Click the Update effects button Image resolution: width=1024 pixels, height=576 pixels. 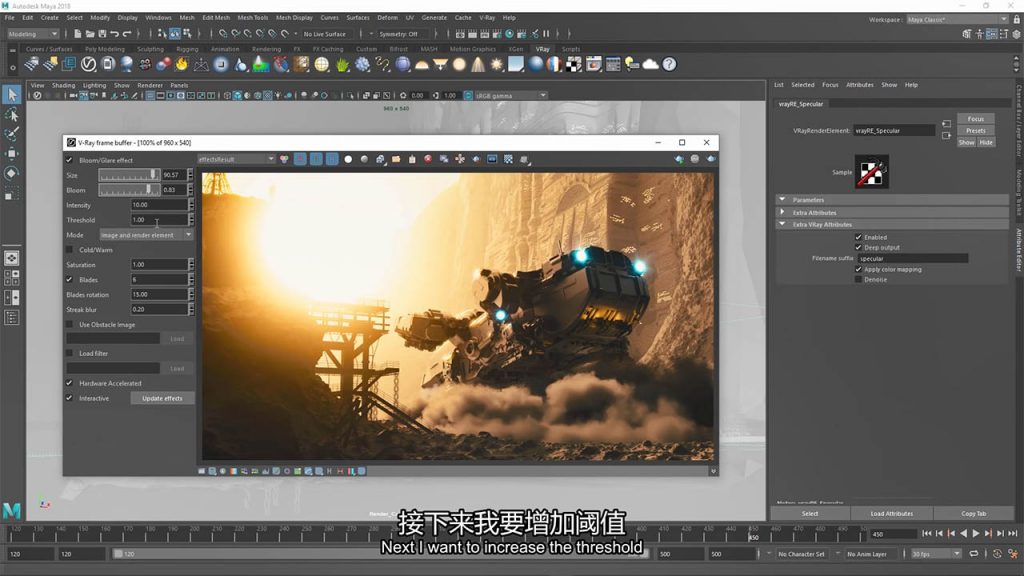point(162,398)
